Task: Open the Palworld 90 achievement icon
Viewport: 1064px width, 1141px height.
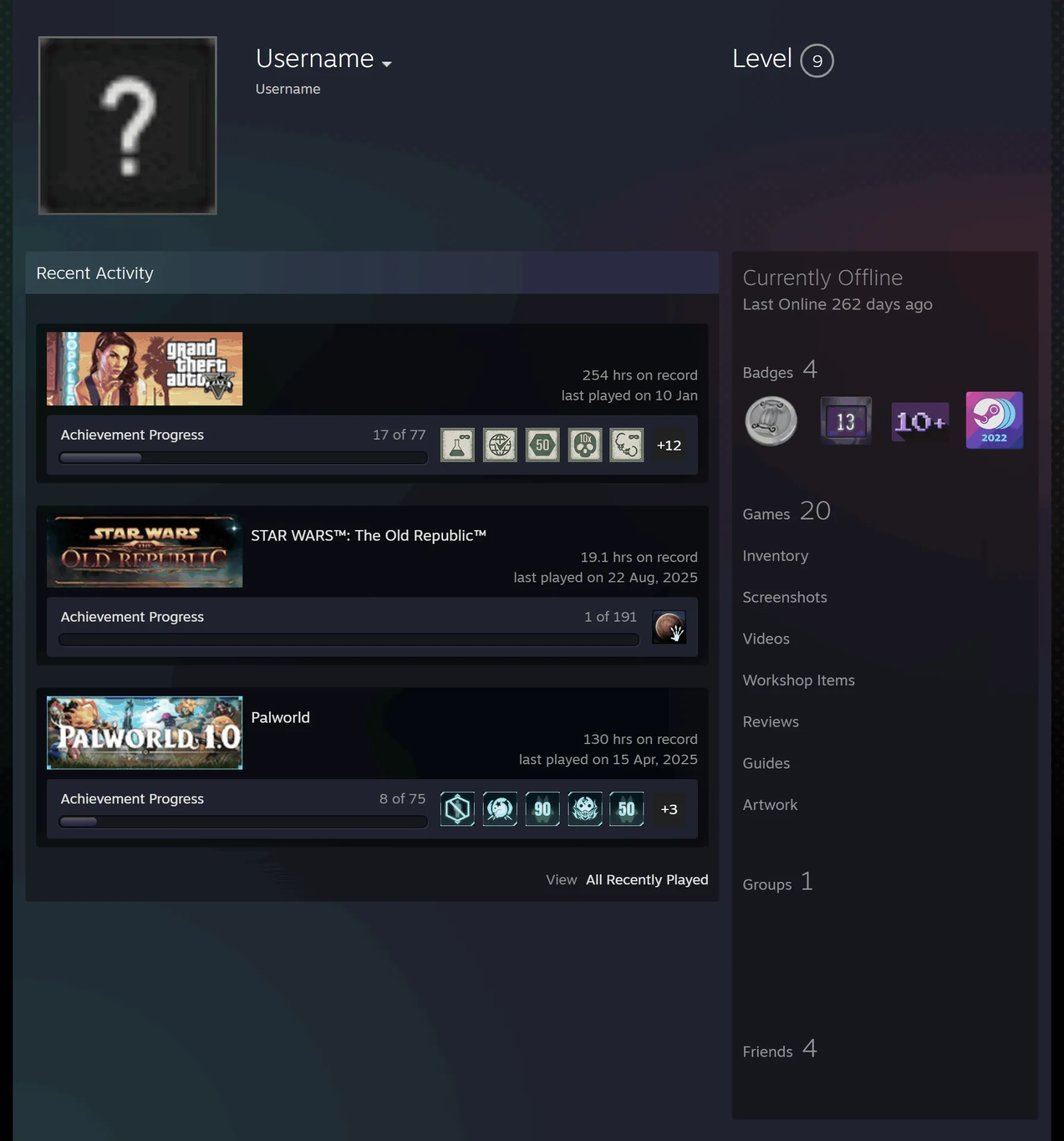Action: 542,809
